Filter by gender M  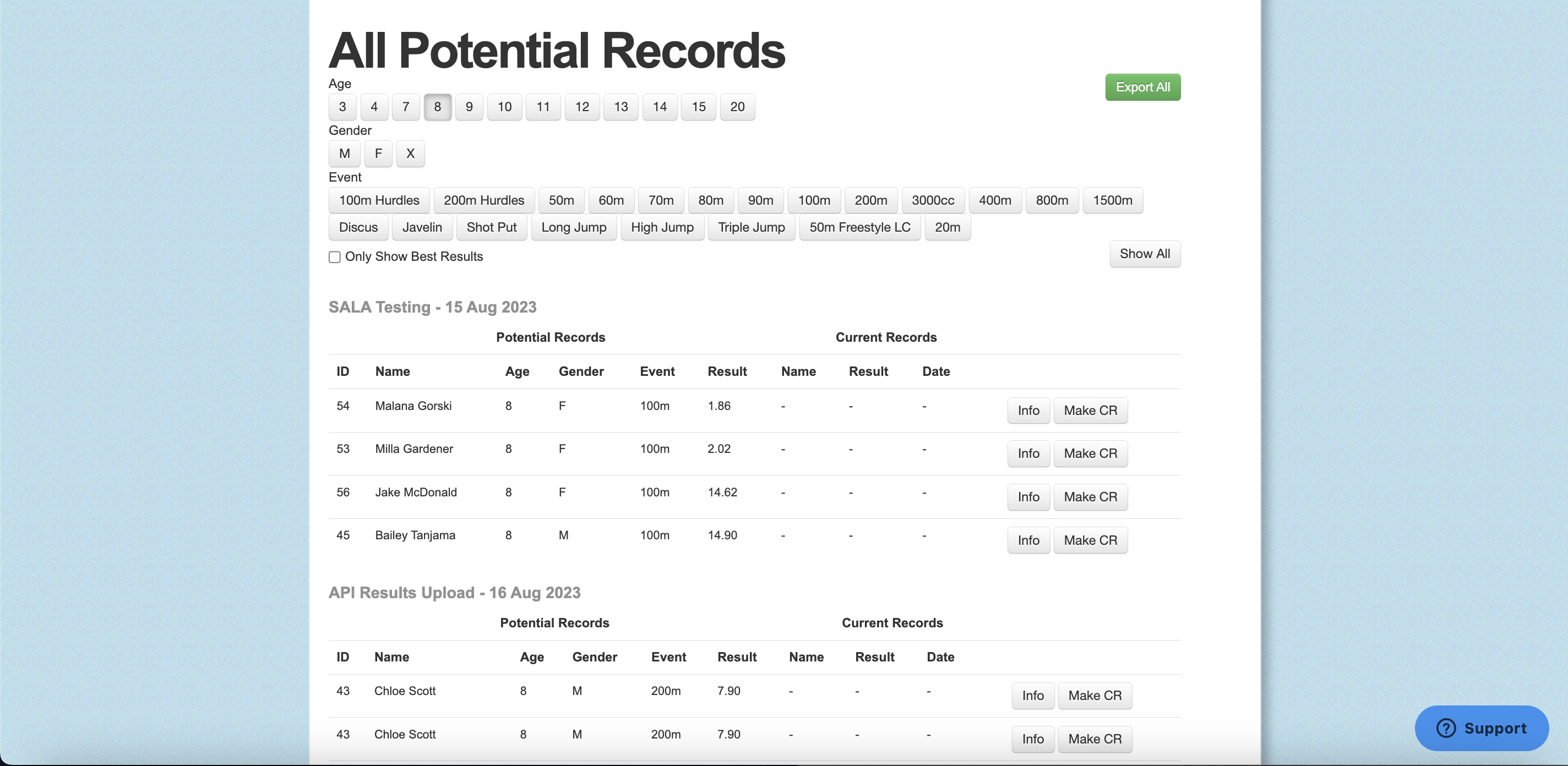[x=345, y=154]
